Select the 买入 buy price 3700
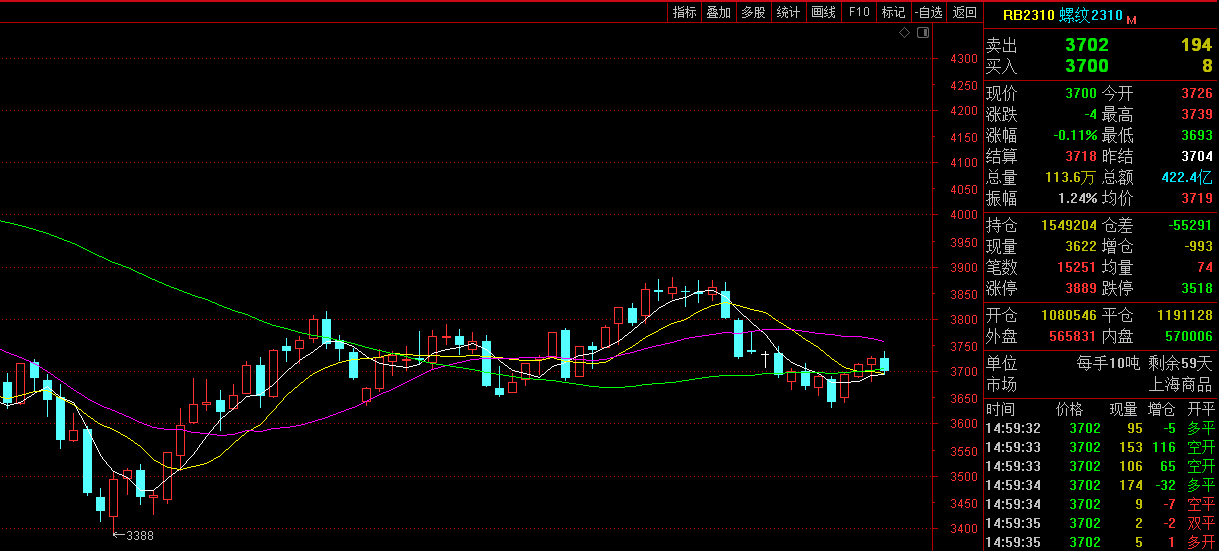 click(1086, 66)
